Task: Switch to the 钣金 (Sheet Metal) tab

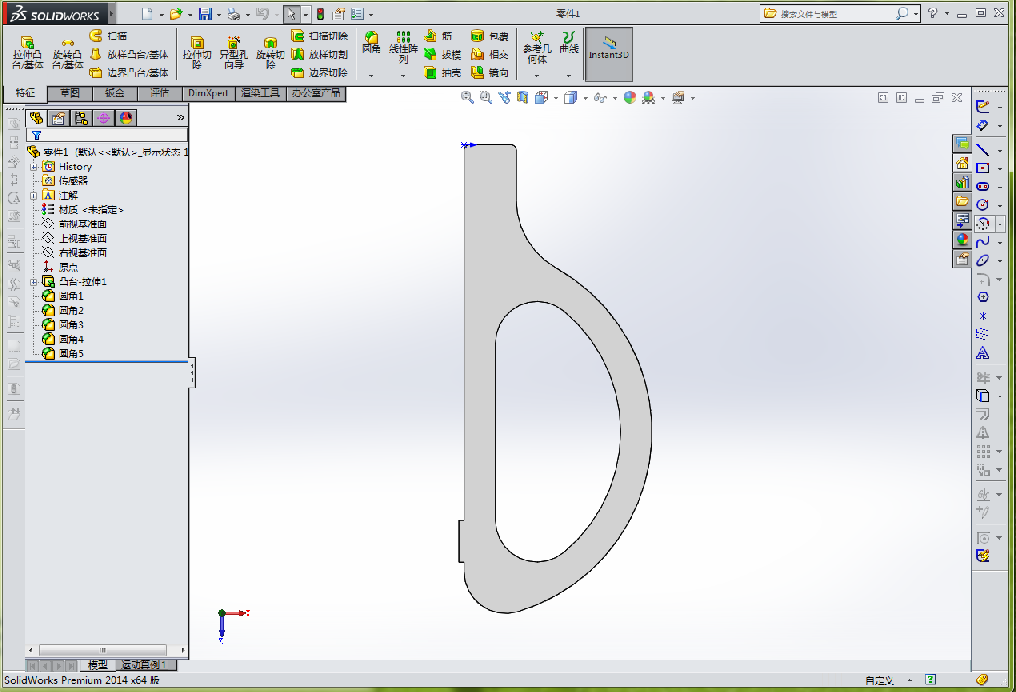Action: pos(115,93)
